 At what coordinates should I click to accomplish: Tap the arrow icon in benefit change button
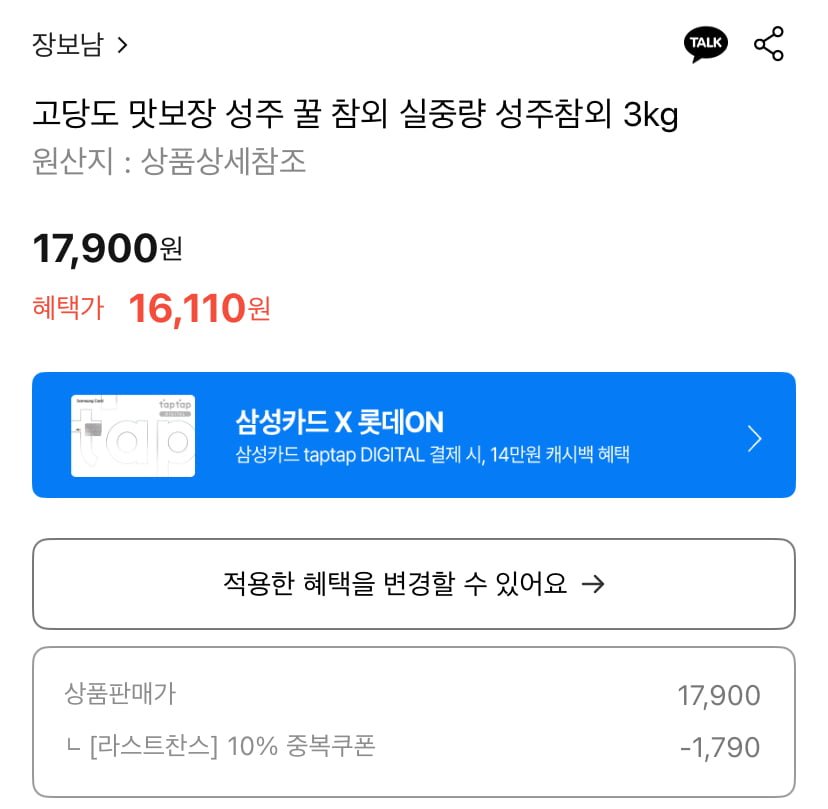click(593, 585)
